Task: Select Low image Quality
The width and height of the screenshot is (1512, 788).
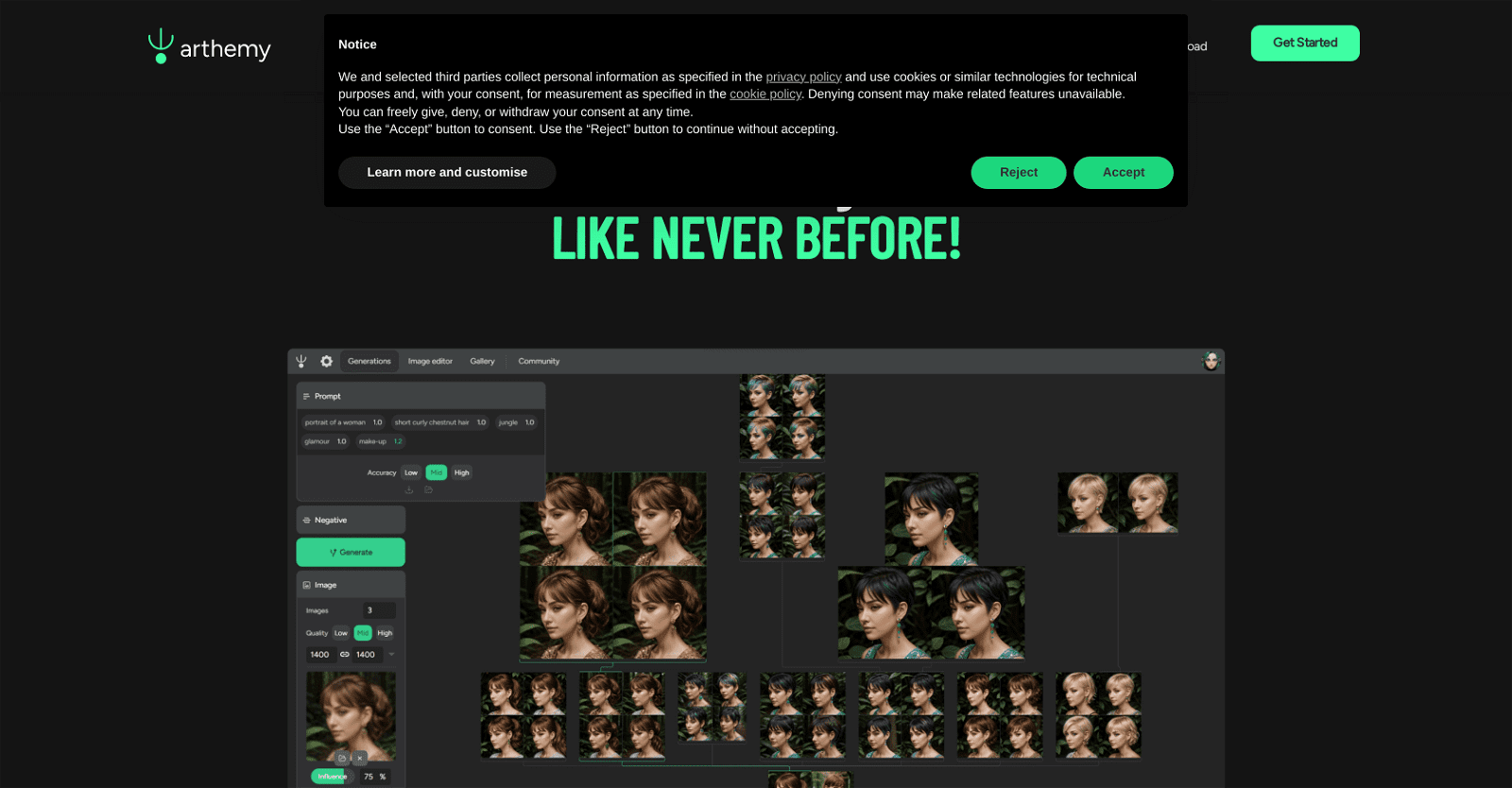Action: coord(341,633)
